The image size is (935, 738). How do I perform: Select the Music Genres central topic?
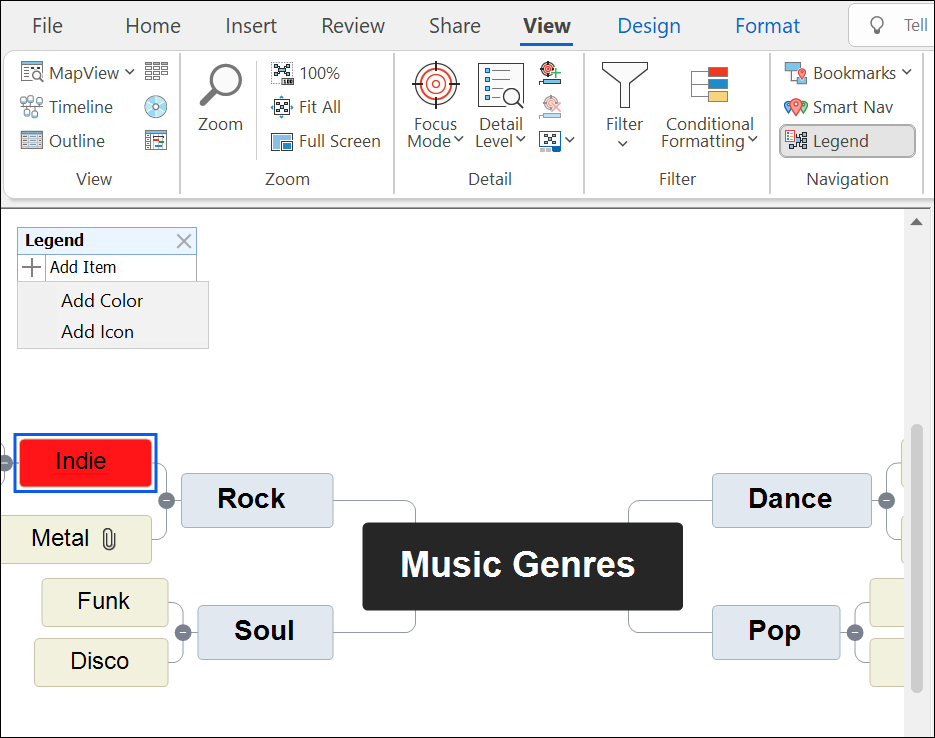(521, 565)
